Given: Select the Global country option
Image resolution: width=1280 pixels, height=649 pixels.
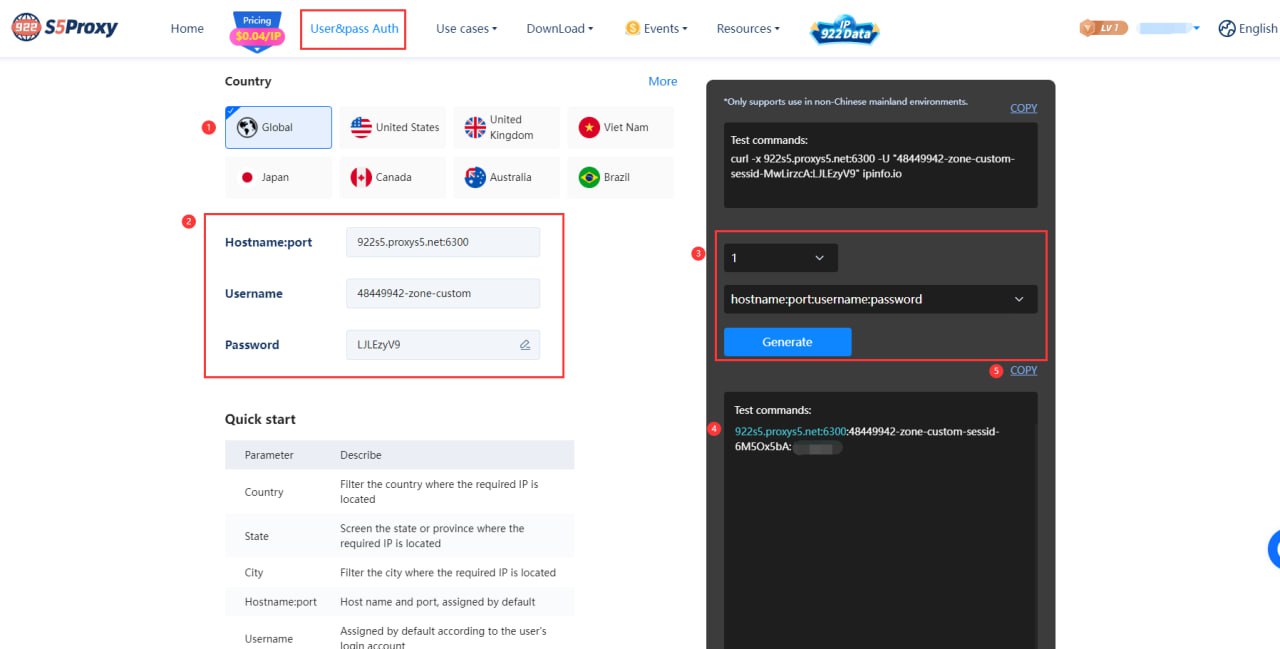Looking at the screenshot, I should [x=278, y=127].
